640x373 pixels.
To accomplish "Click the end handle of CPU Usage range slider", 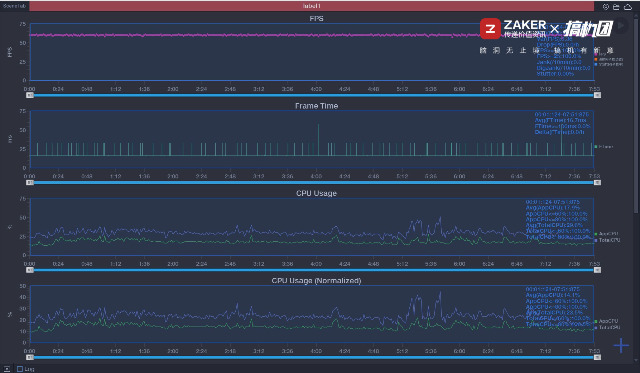I will click(597, 270).
